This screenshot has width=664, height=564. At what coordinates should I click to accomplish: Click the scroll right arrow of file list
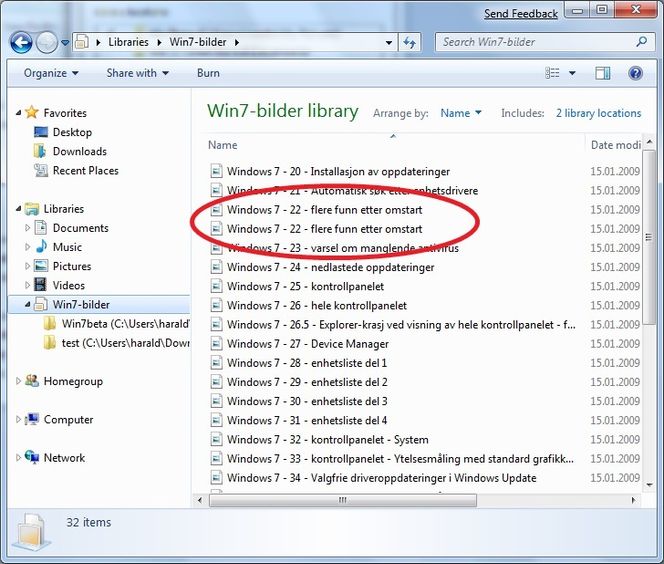click(634, 500)
